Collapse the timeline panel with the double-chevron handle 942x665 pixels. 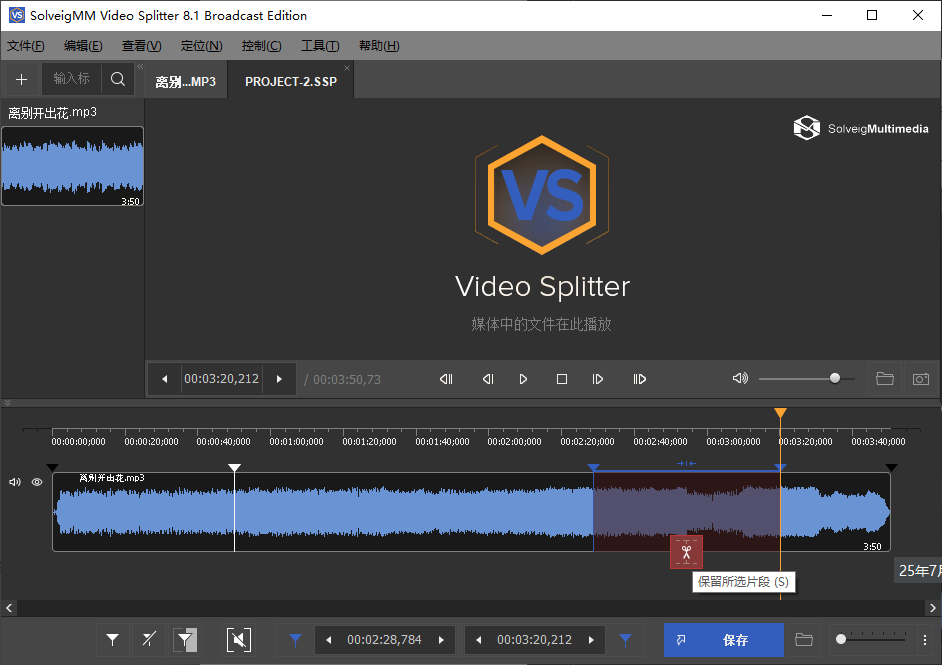(x=8, y=403)
